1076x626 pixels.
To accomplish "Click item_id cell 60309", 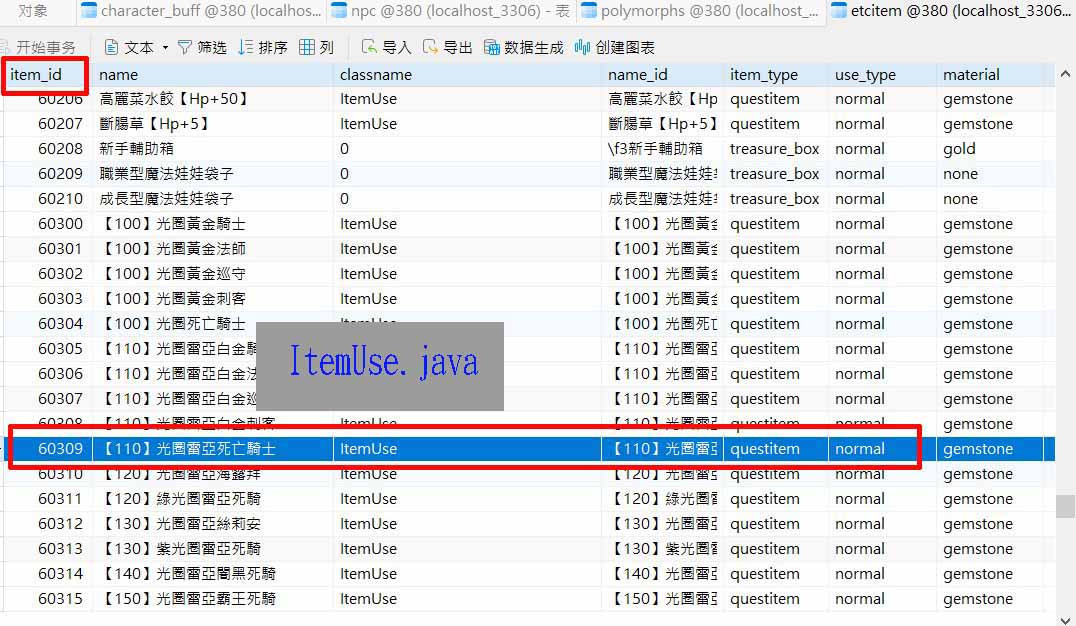I will click(60, 449).
